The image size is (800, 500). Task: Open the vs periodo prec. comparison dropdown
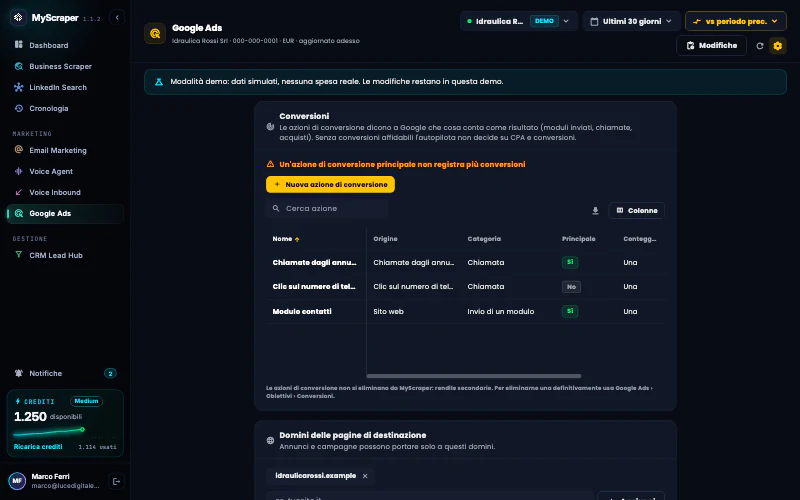click(735, 21)
